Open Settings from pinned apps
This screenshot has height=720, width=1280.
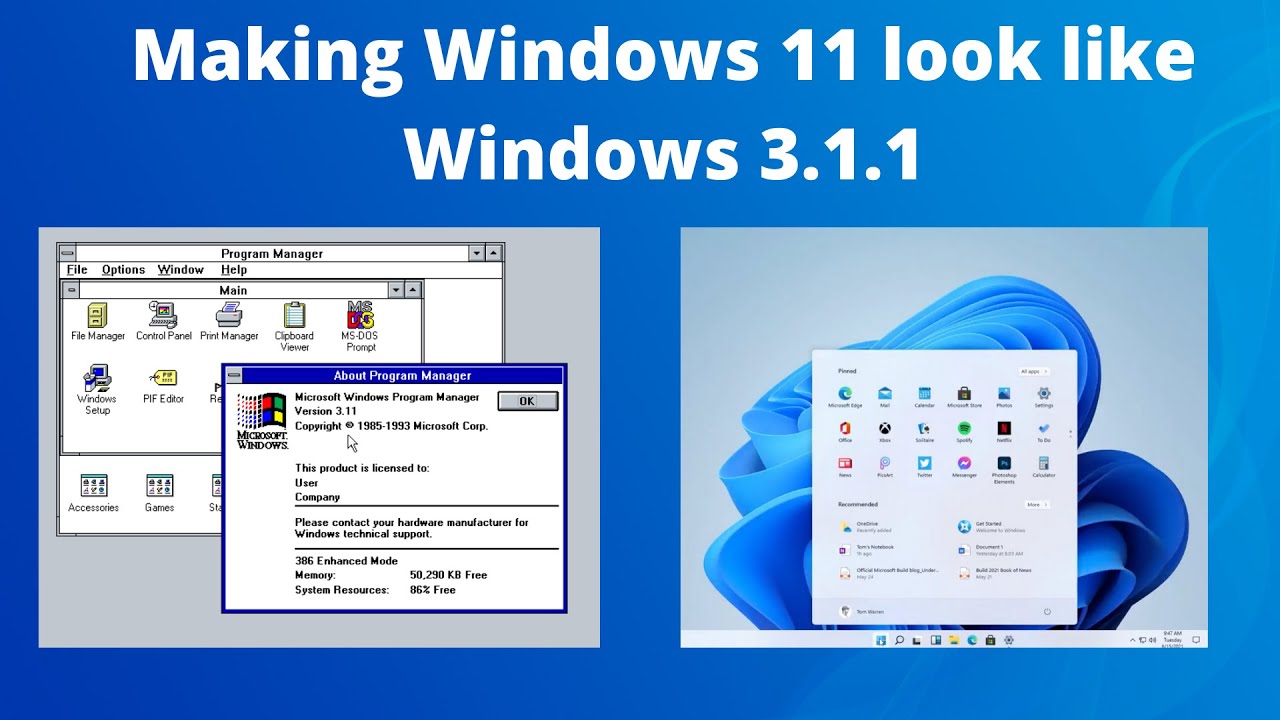[1044, 398]
